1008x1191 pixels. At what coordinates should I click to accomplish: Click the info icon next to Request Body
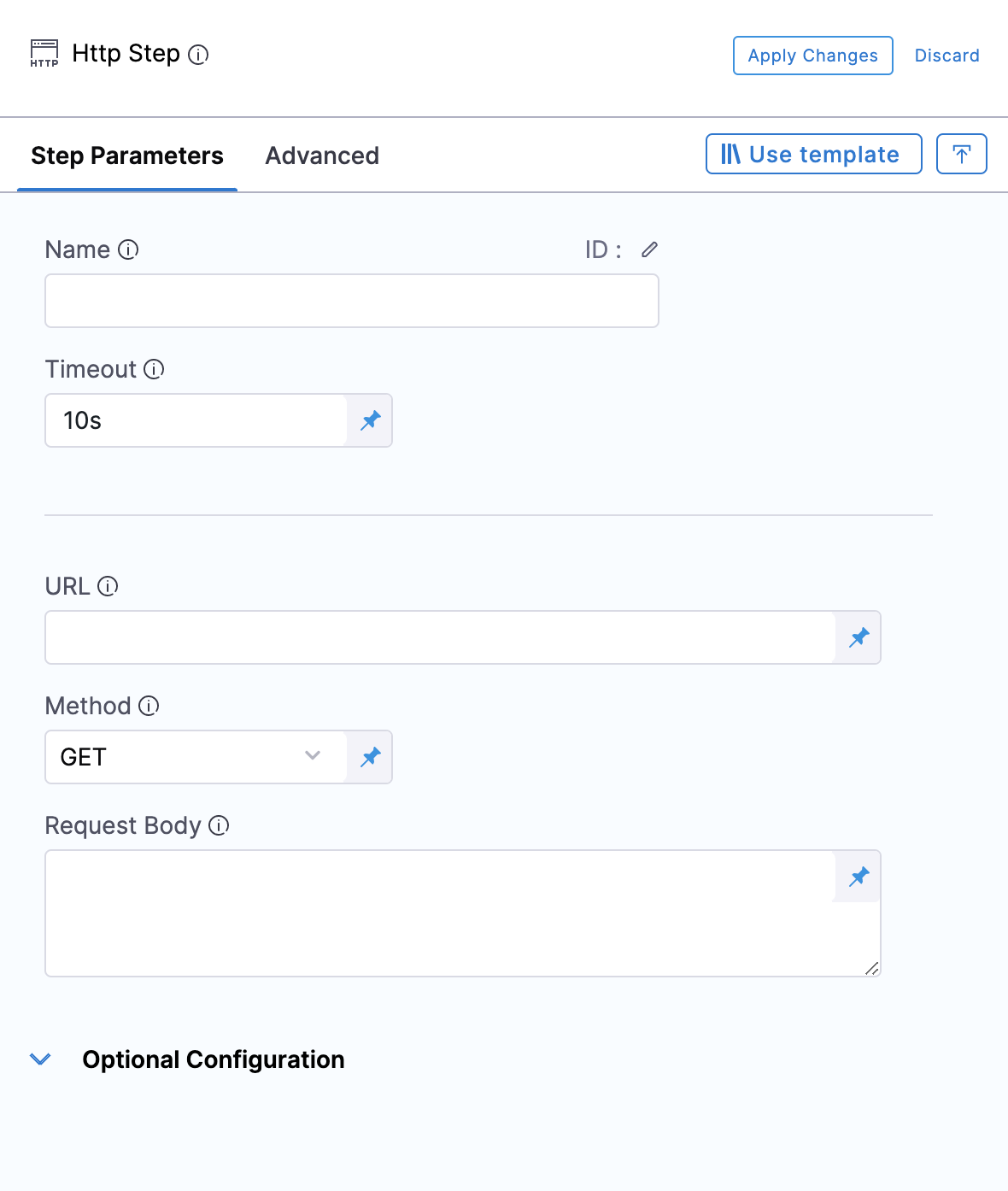point(219,825)
